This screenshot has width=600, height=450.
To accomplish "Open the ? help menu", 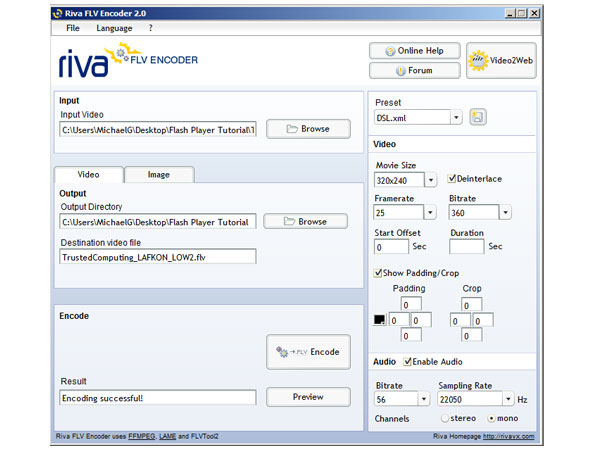I will [150, 28].
